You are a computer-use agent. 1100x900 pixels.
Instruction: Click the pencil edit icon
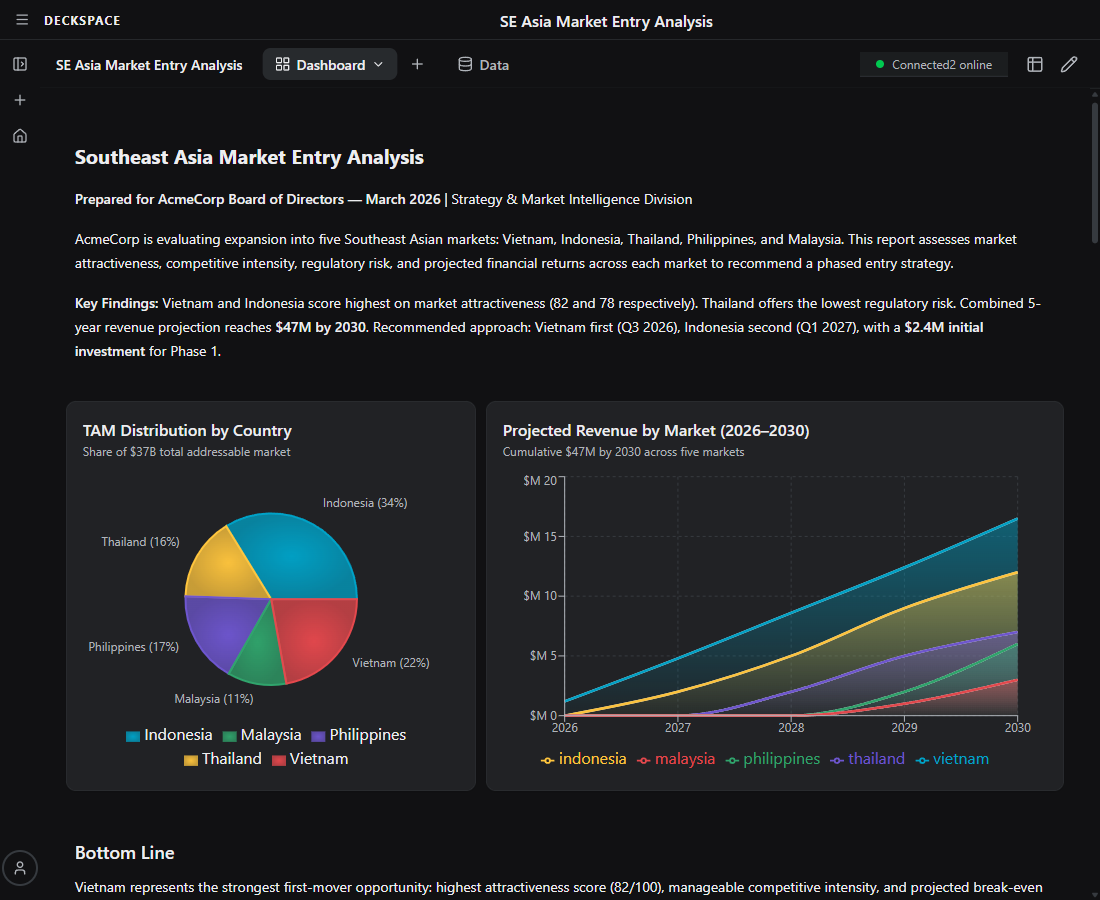1069,64
